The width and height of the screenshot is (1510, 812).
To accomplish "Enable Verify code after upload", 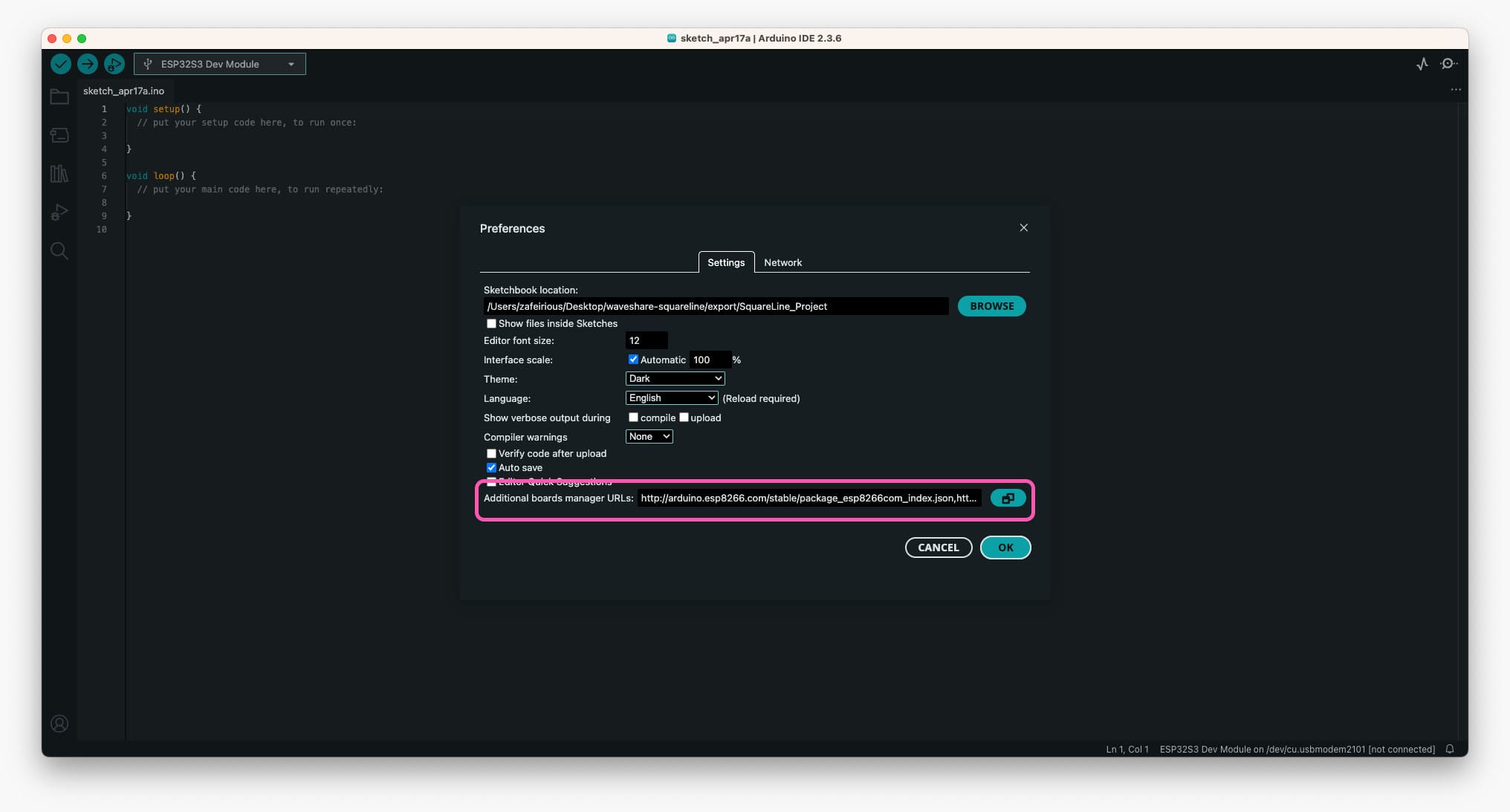I will 491,452.
